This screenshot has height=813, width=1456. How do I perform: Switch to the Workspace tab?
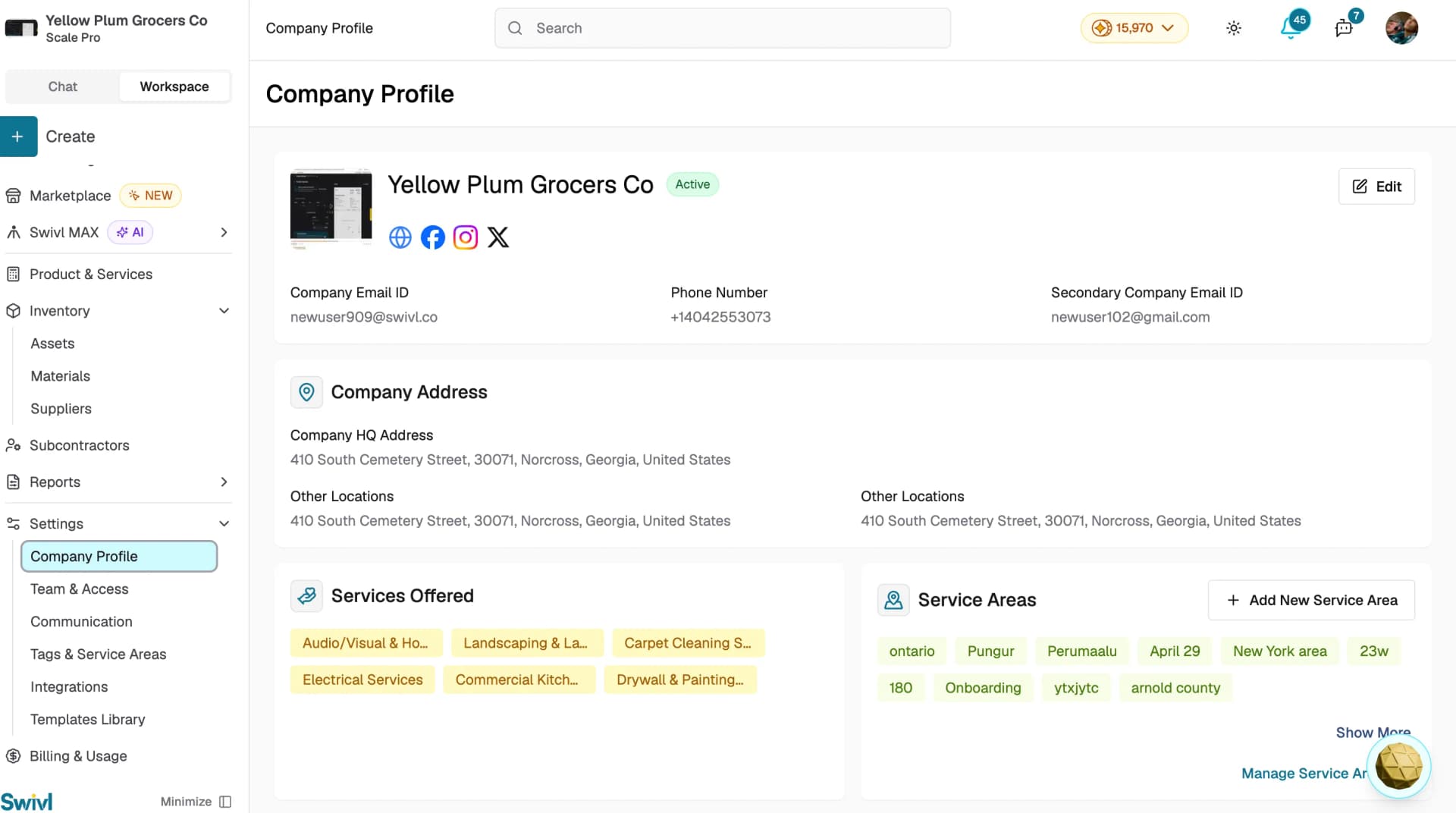(174, 86)
